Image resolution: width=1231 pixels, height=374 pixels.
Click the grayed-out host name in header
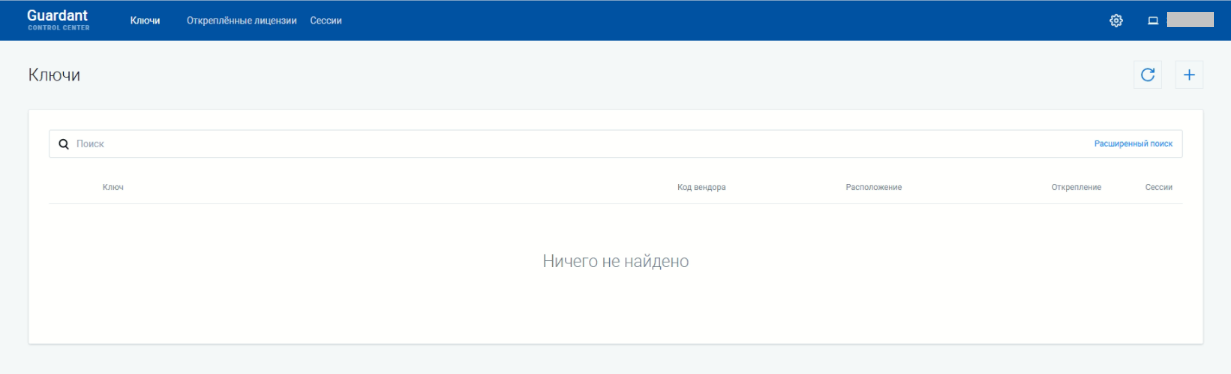coord(1190,20)
